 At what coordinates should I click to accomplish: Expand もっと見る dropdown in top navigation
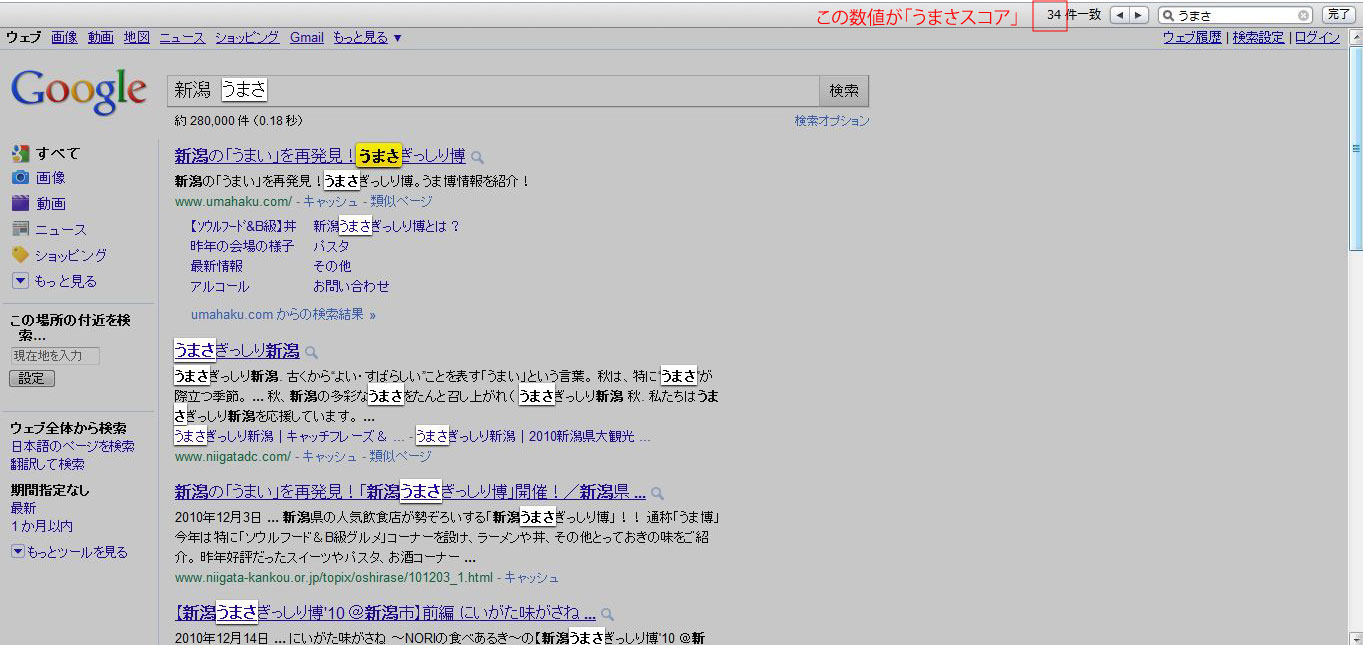click(367, 37)
